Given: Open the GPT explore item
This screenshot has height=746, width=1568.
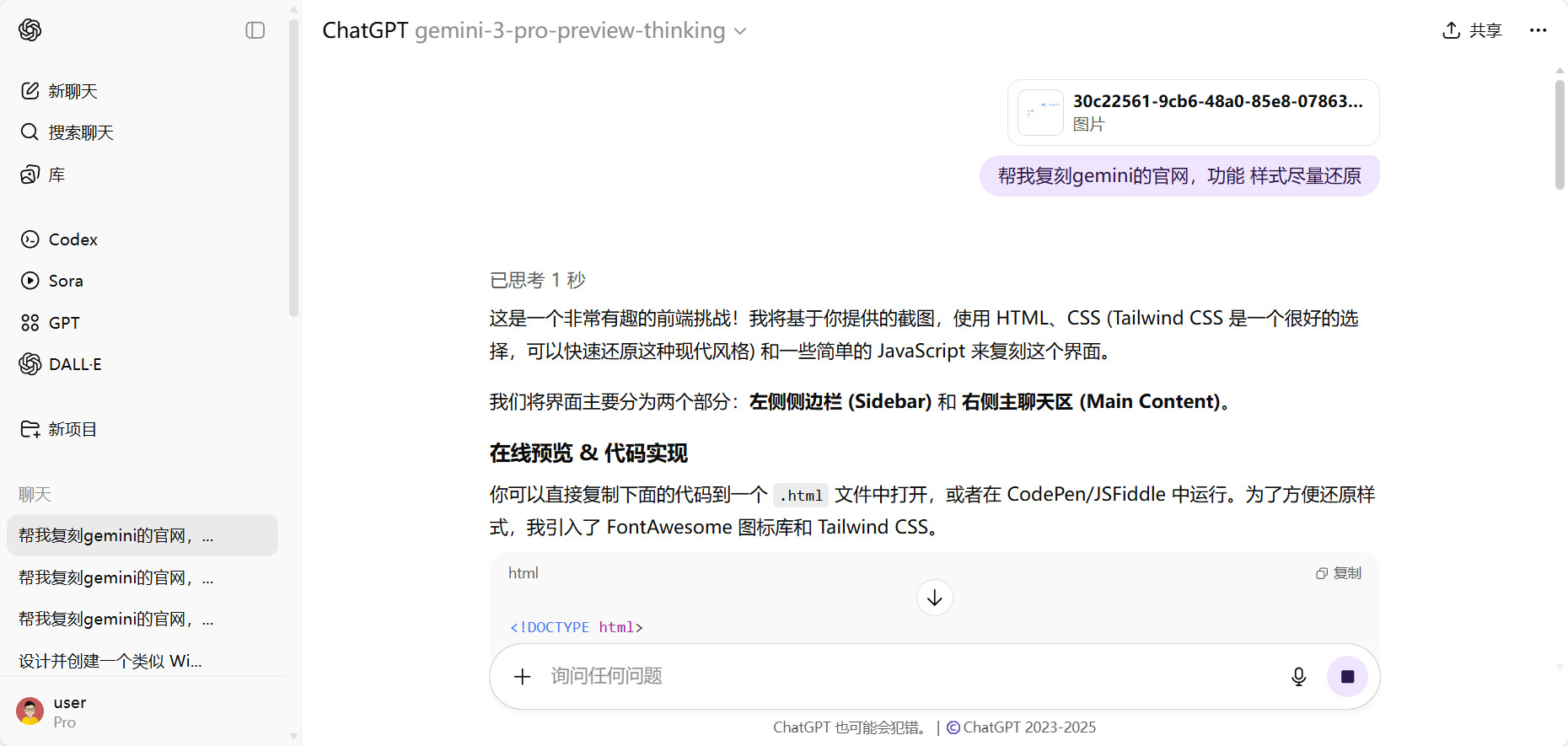Looking at the screenshot, I should pyautogui.click(x=51, y=323).
